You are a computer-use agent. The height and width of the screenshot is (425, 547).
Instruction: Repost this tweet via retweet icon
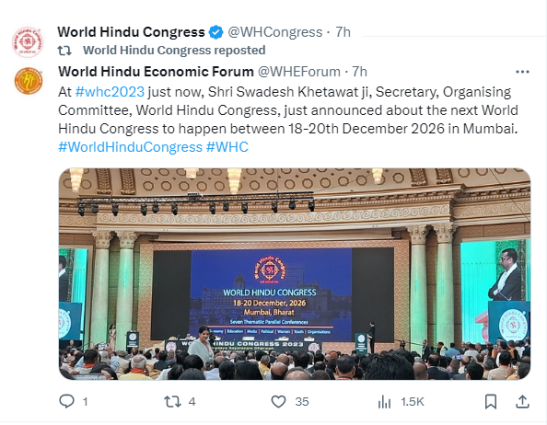(x=173, y=402)
